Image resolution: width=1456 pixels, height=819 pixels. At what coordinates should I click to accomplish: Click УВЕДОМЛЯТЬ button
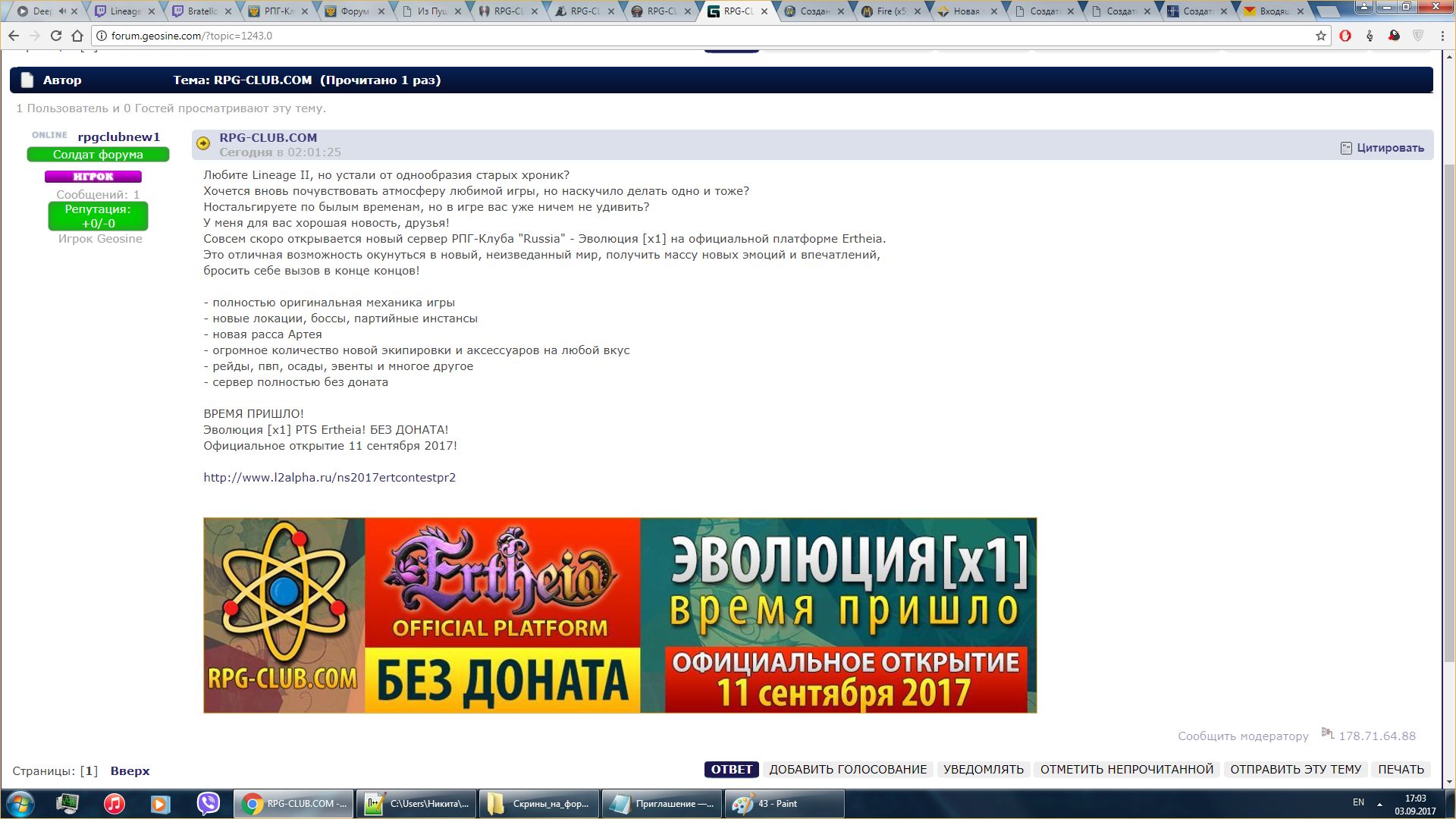coord(983,769)
